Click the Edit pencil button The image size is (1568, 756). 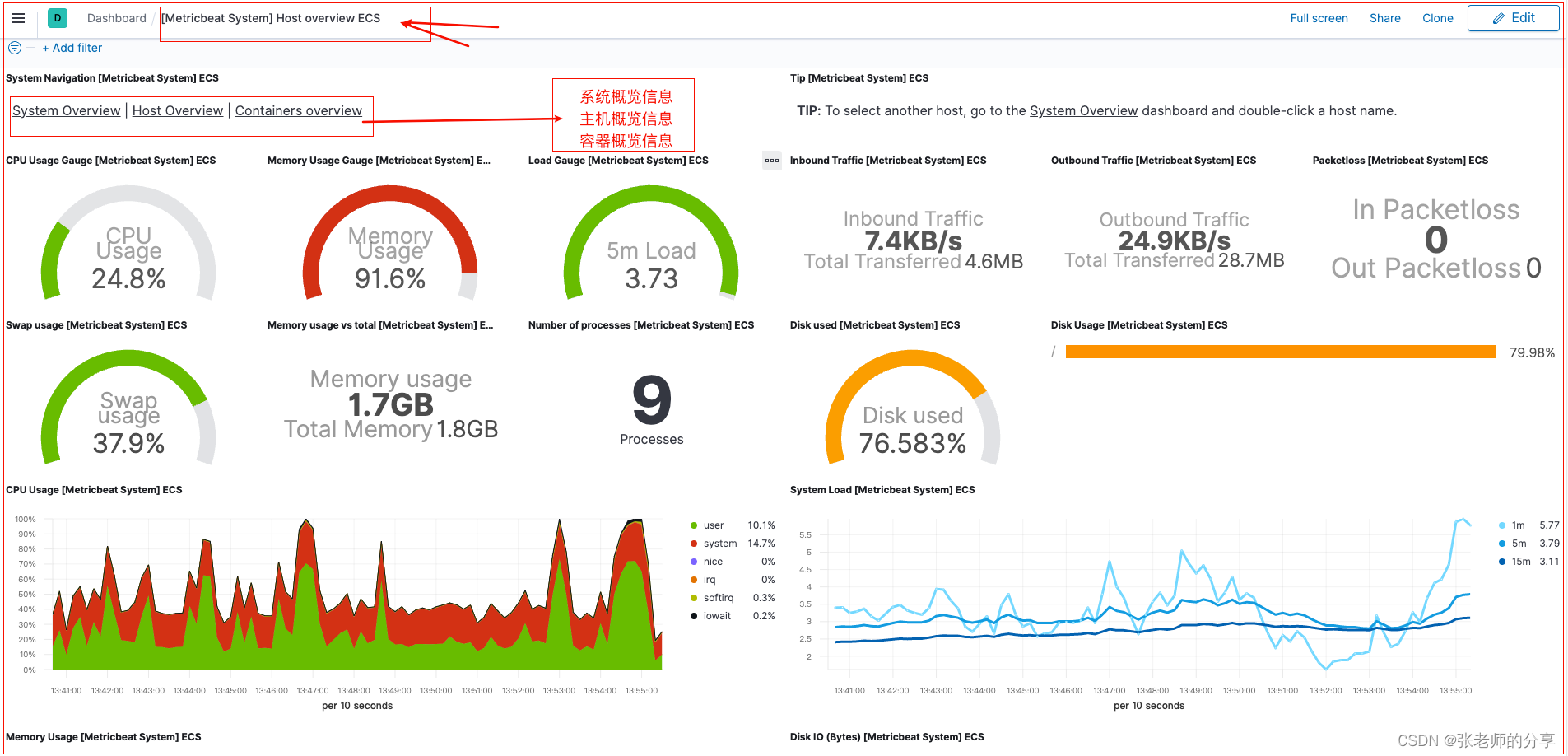tap(1513, 18)
